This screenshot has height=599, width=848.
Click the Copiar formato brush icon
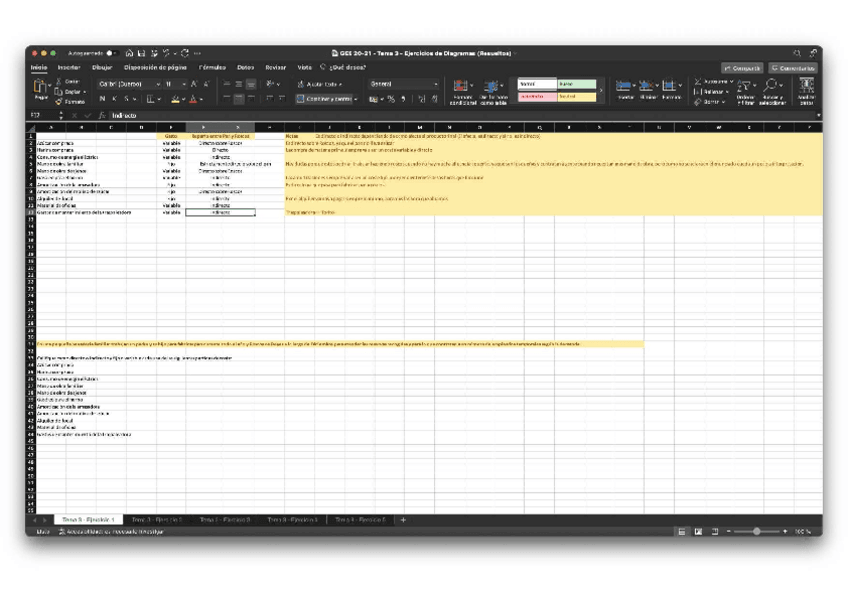point(58,101)
